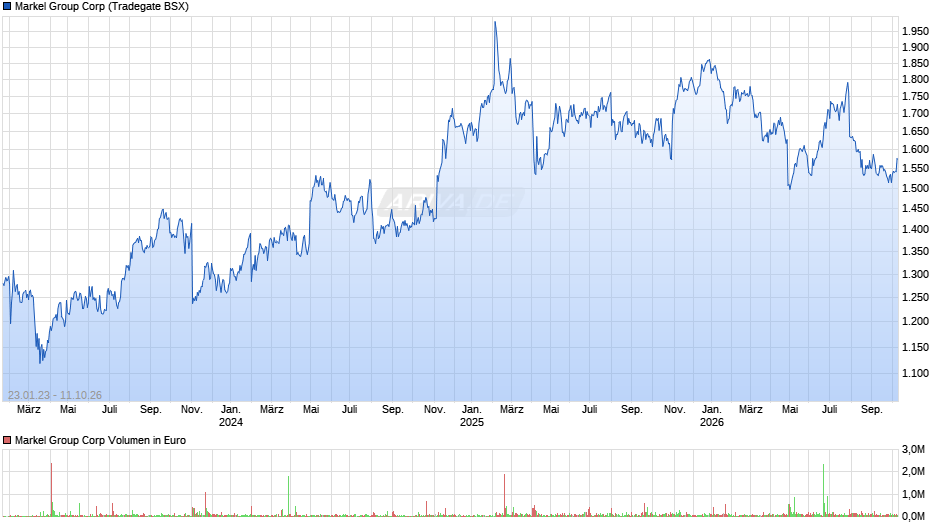This screenshot has width=940, height=526.
Task: Click the 2026 year label on time axis
Action: [x=712, y=422]
